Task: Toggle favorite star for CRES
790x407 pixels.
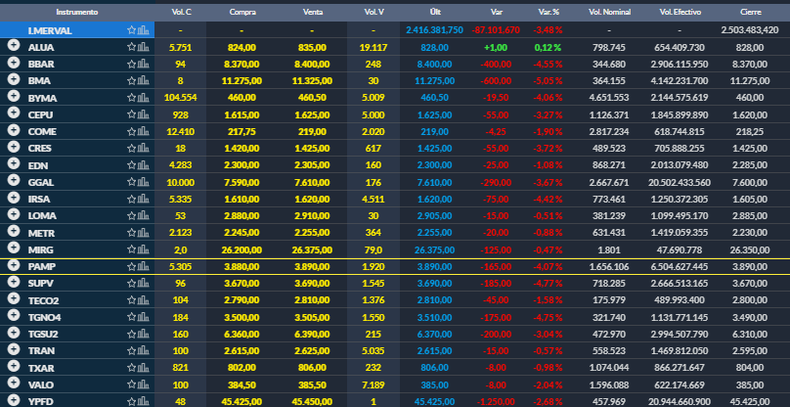Action: 131,149
